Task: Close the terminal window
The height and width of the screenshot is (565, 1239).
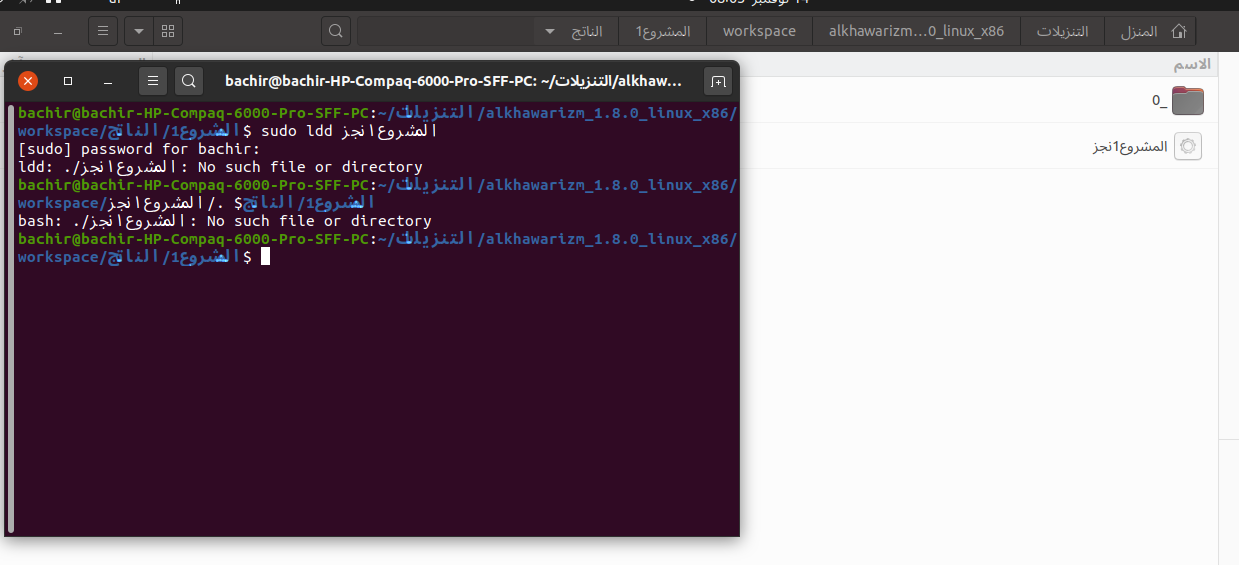Action: (28, 81)
